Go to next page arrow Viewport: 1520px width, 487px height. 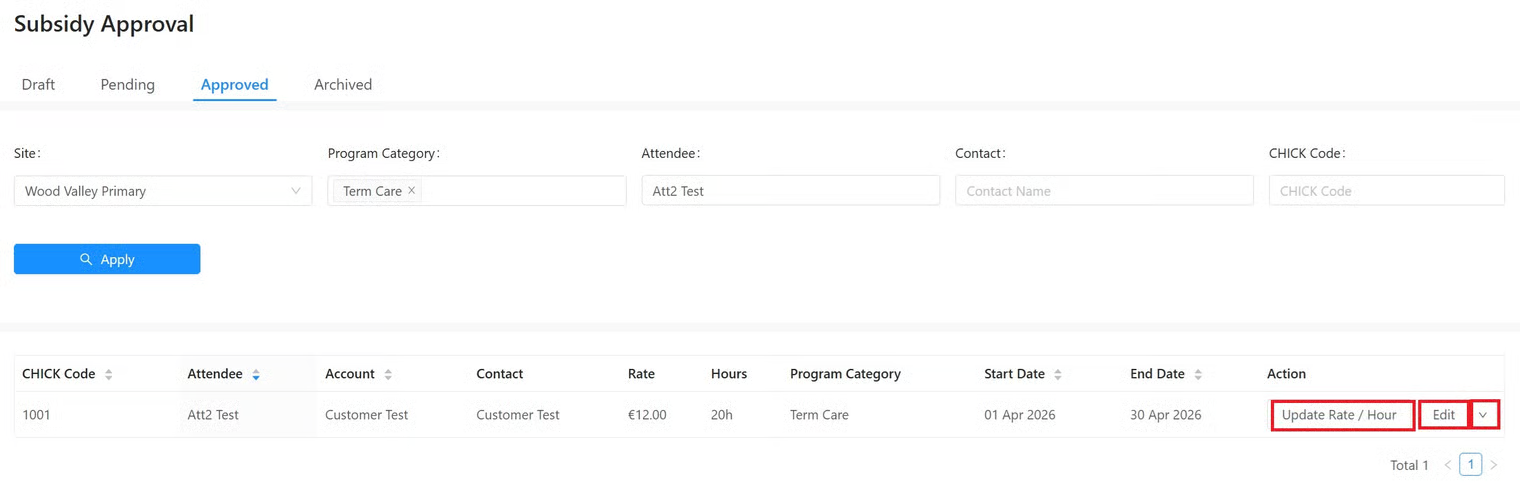pos(1494,465)
